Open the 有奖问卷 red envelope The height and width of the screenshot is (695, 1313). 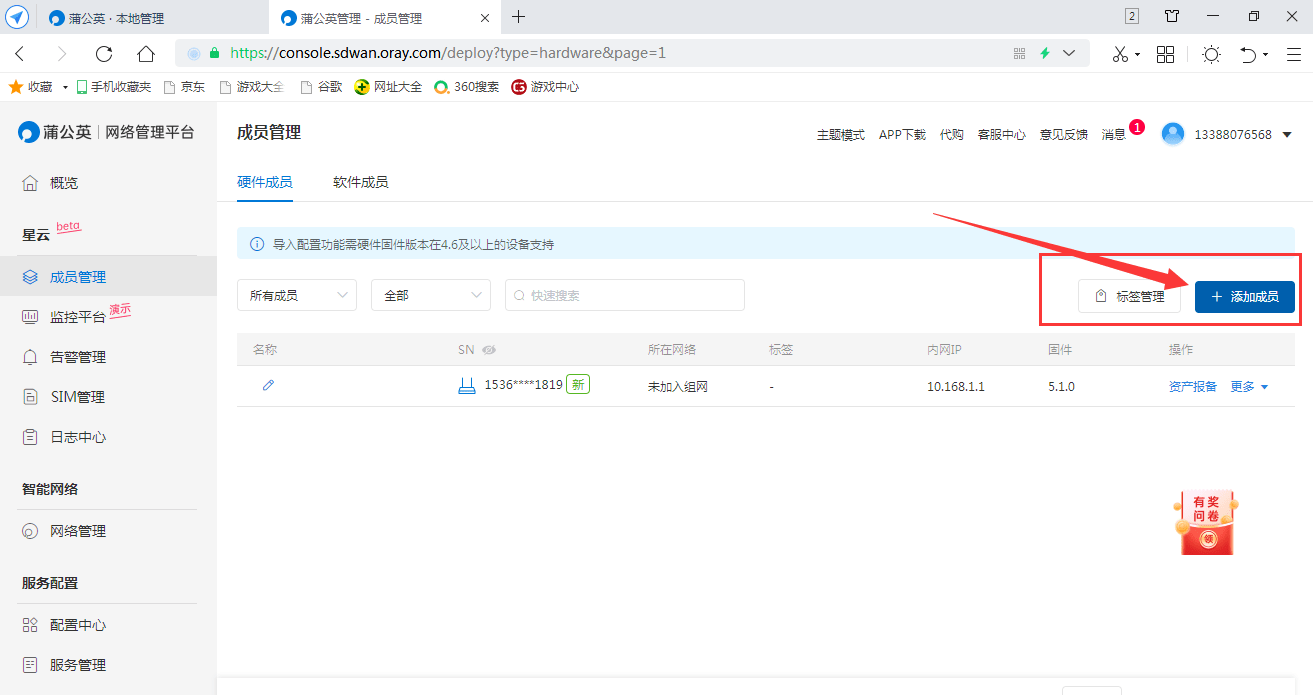click(x=1205, y=523)
